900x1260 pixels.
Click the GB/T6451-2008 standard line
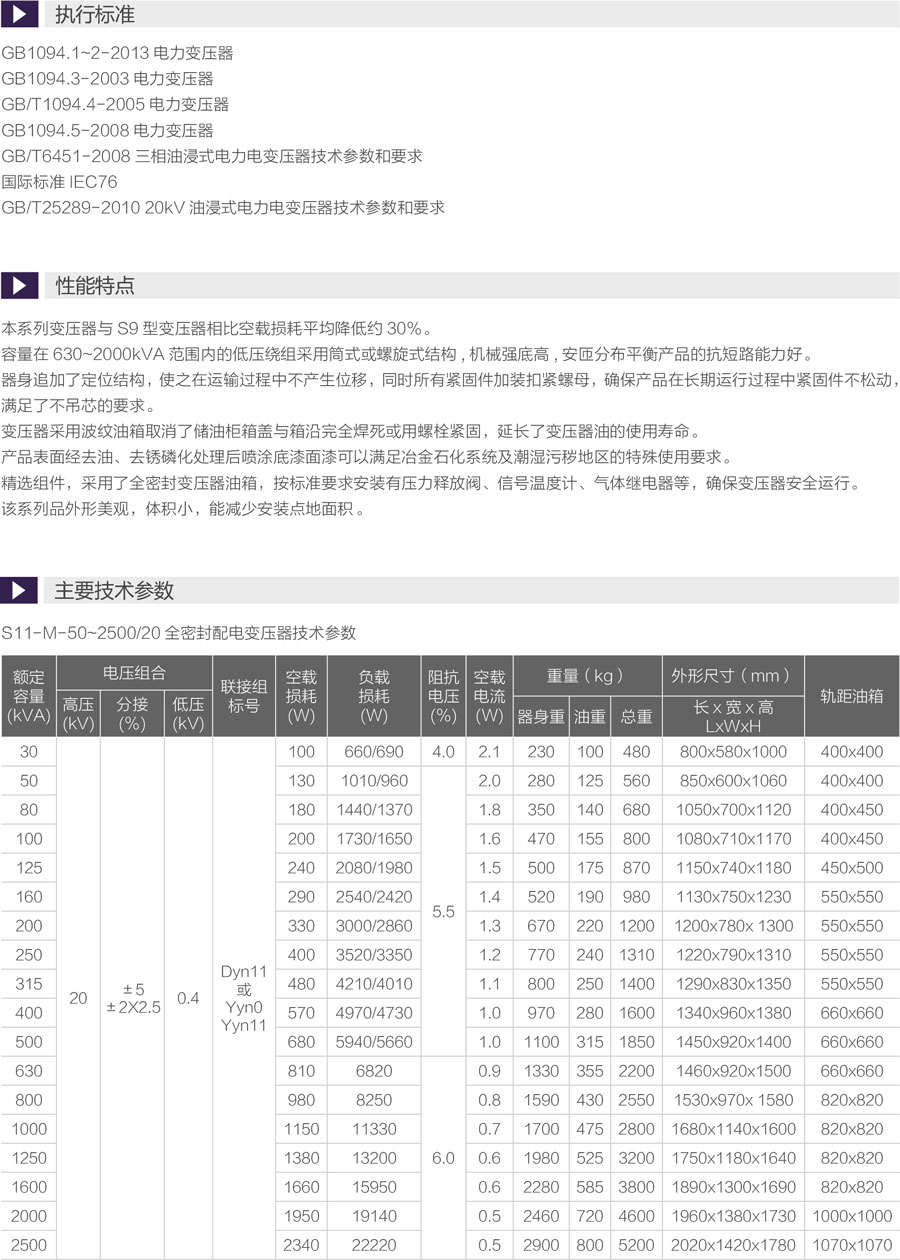(x=212, y=156)
